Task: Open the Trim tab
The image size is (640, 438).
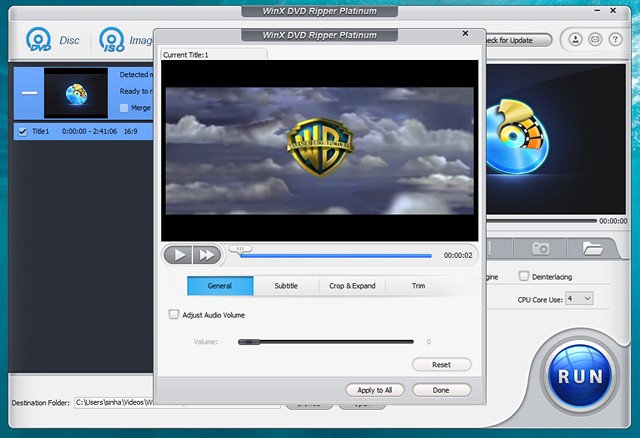Action: [418, 286]
